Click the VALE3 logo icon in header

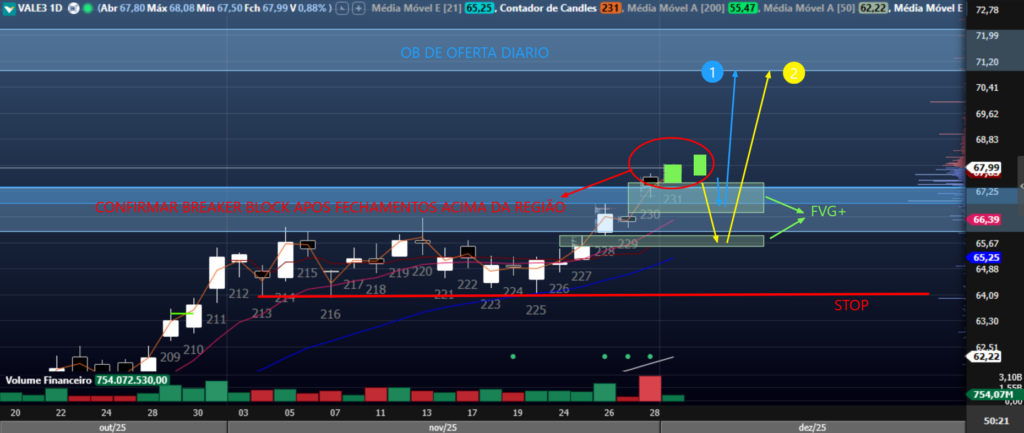11,9
